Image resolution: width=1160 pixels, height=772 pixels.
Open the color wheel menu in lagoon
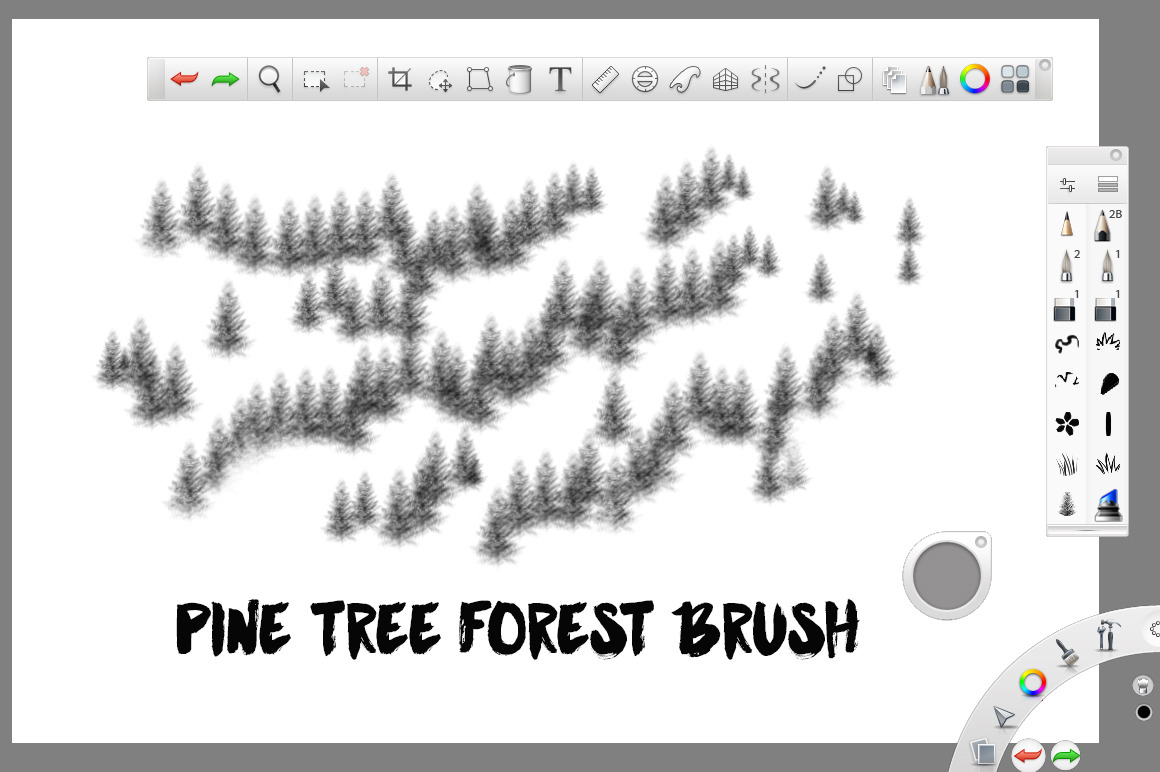1032,683
